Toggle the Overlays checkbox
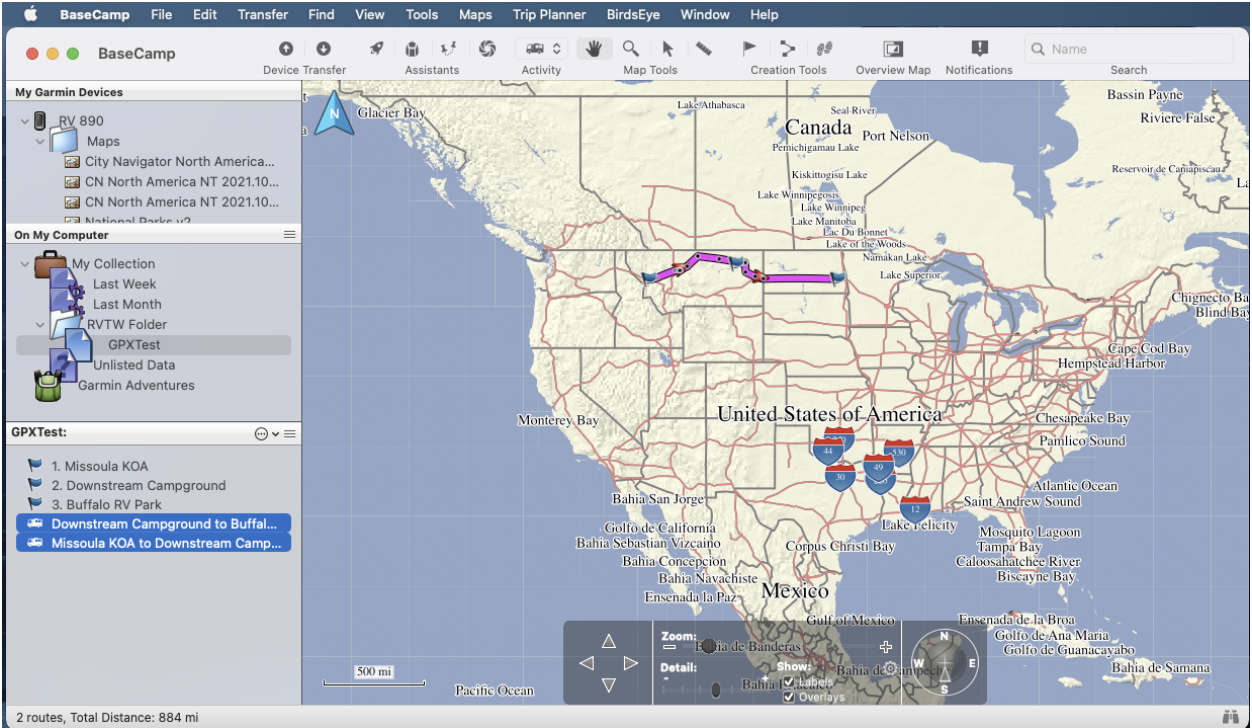This screenshot has height=728, width=1252. (x=789, y=697)
